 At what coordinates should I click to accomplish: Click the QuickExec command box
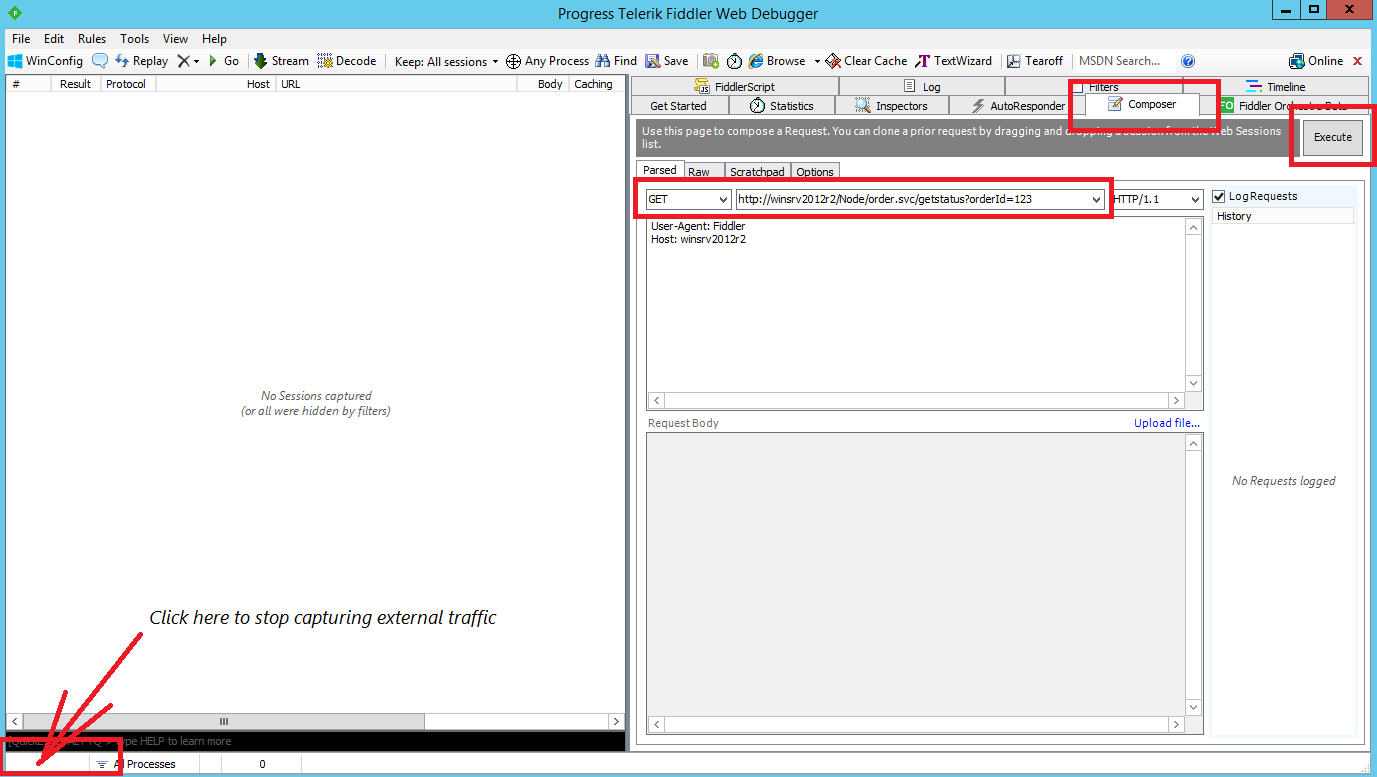[316, 741]
